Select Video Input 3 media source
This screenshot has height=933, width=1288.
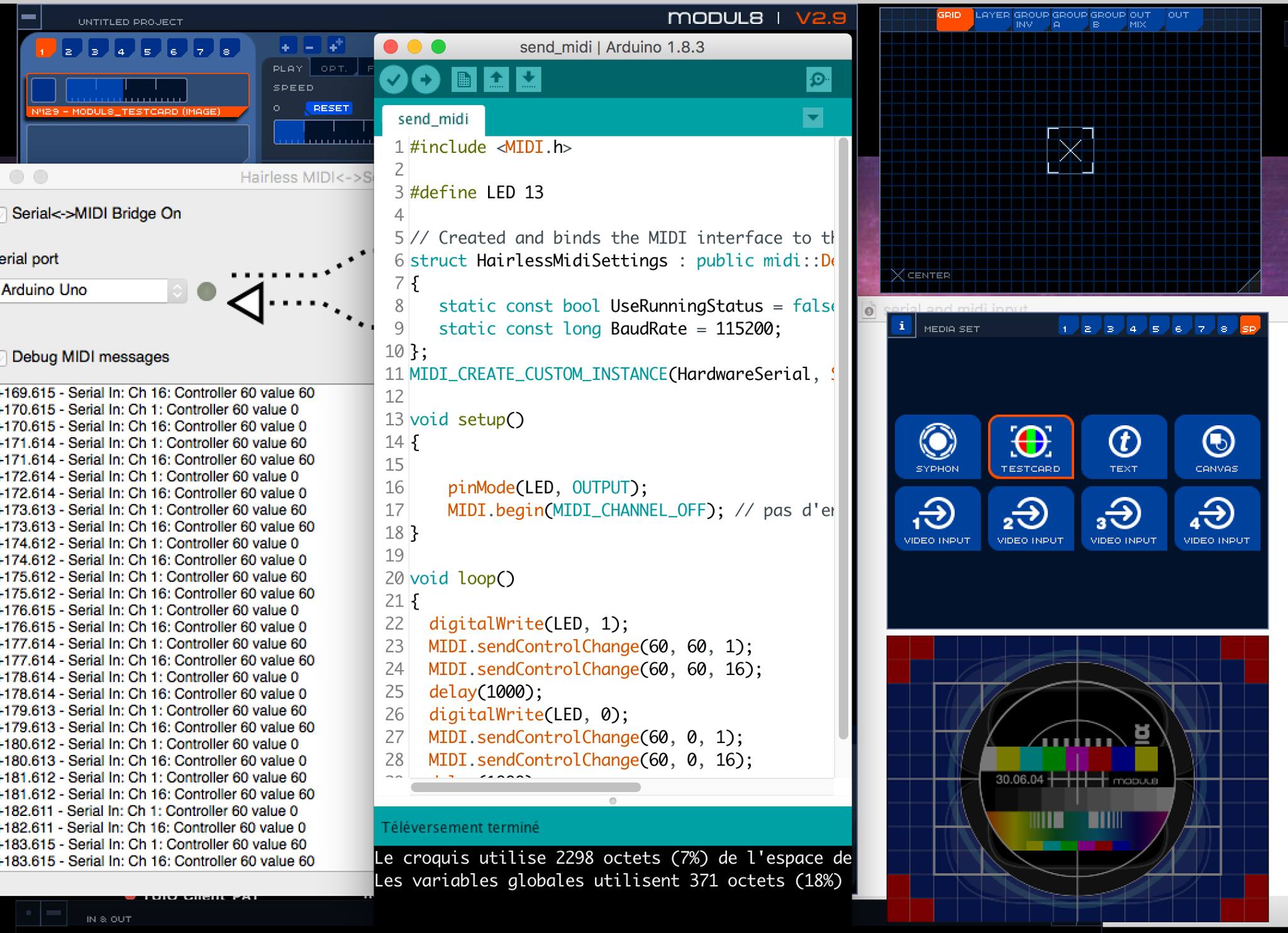[1123, 519]
